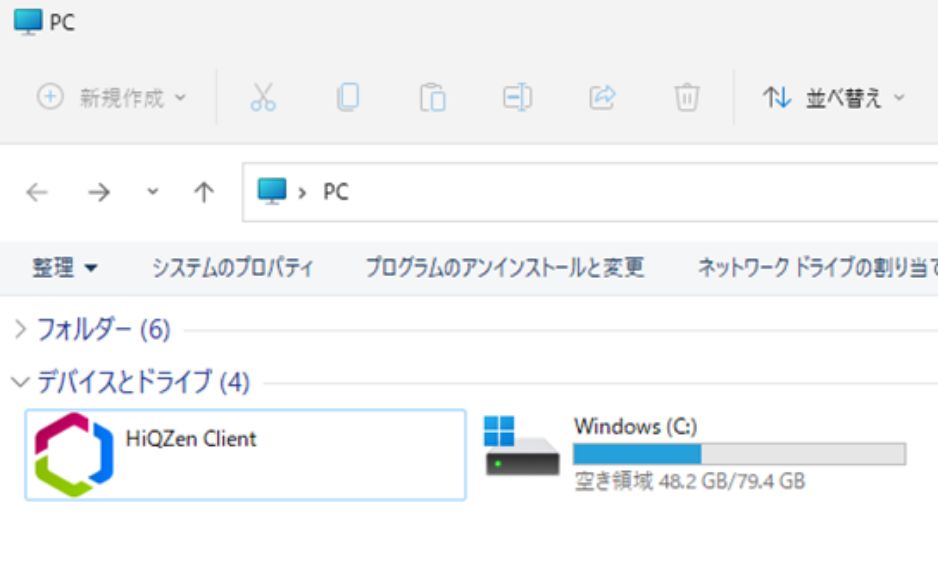Go up one level with up arrow
This screenshot has height=580, width=938.
203,193
